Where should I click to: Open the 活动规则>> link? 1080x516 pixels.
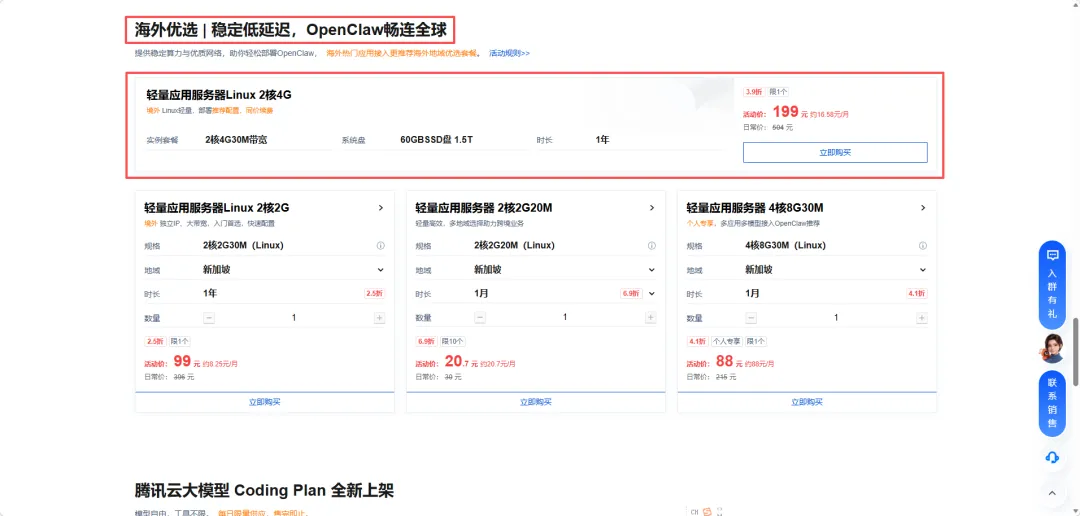click(x=509, y=53)
